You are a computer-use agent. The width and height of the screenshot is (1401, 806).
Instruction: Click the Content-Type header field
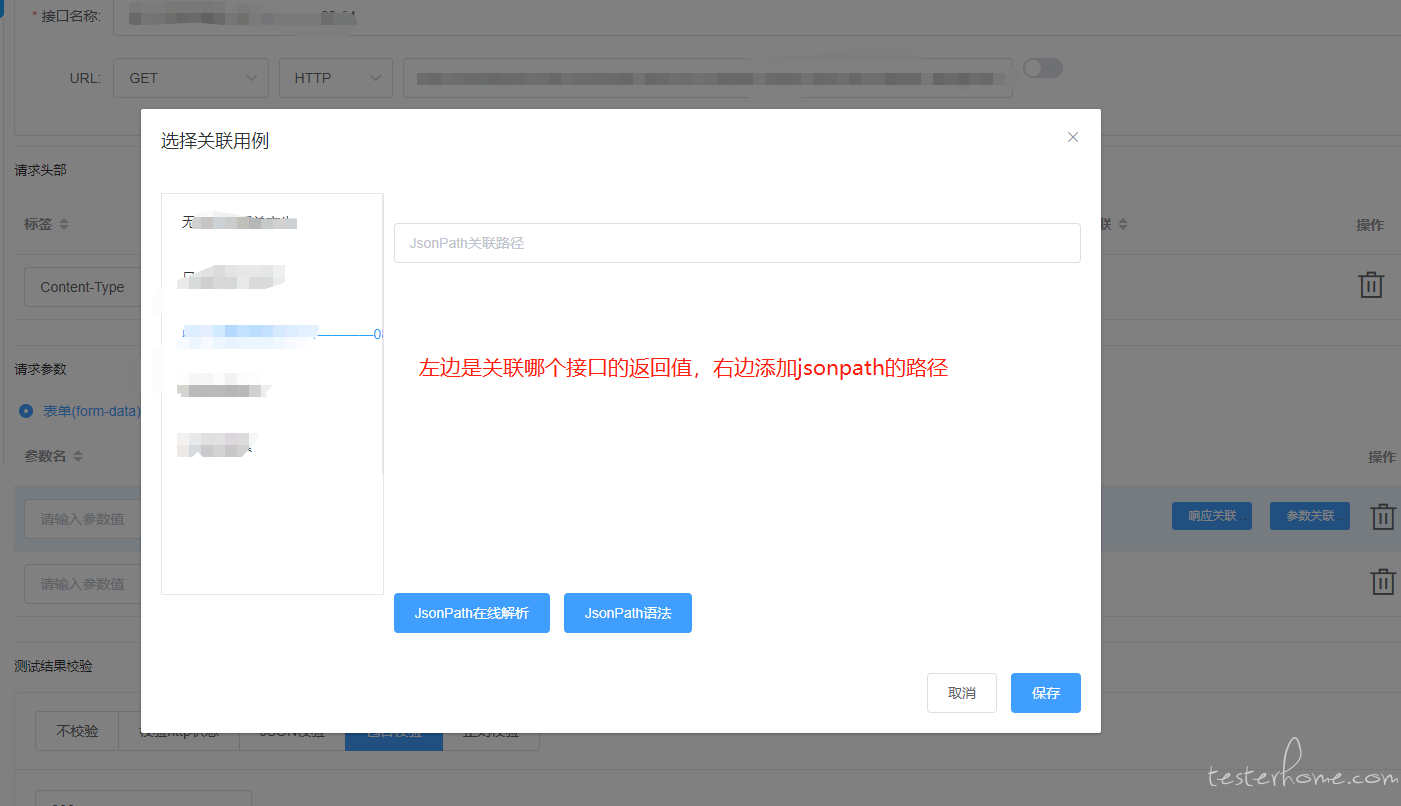tap(83, 287)
